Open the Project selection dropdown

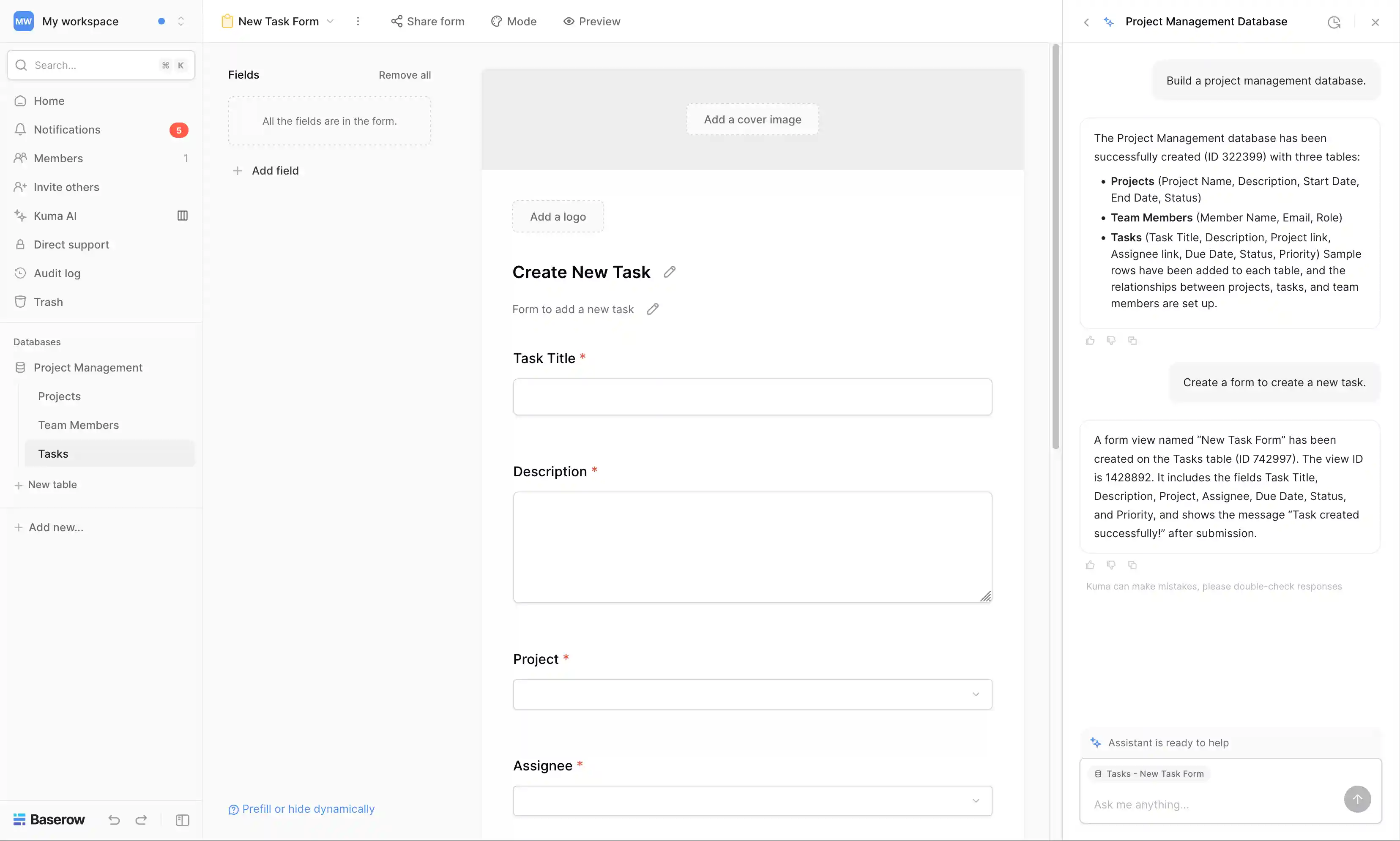click(x=976, y=694)
